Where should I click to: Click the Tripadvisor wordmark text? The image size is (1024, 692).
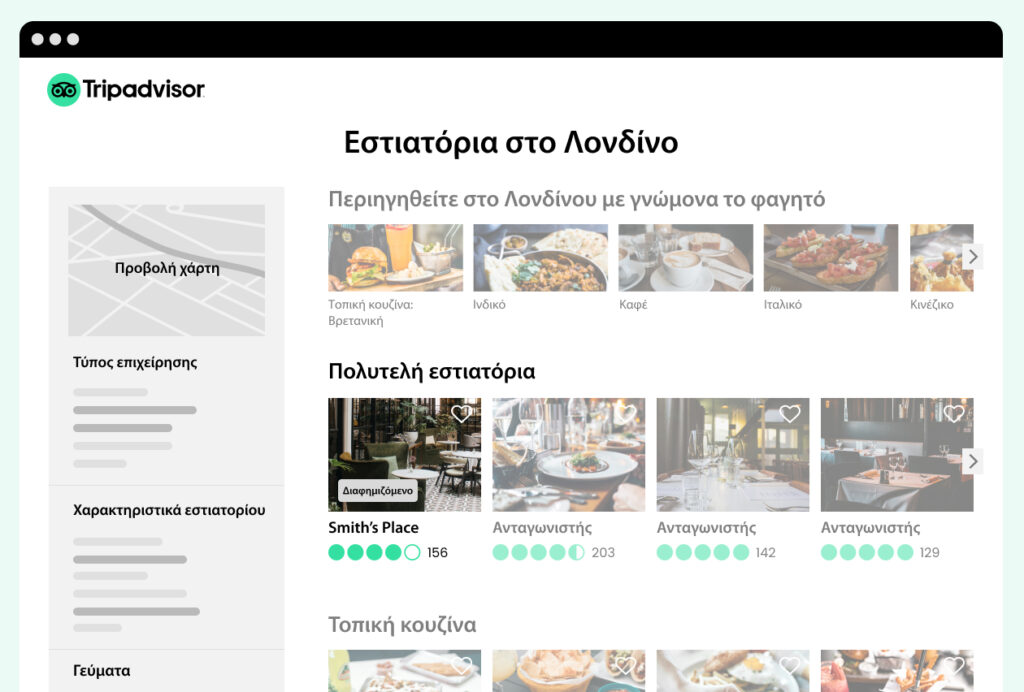[x=144, y=89]
